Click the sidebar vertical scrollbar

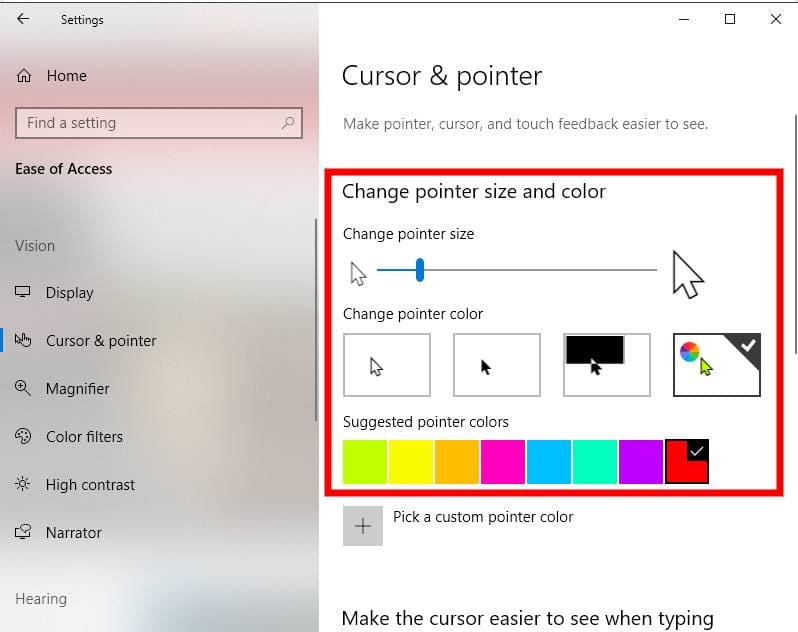coord(316,320)
